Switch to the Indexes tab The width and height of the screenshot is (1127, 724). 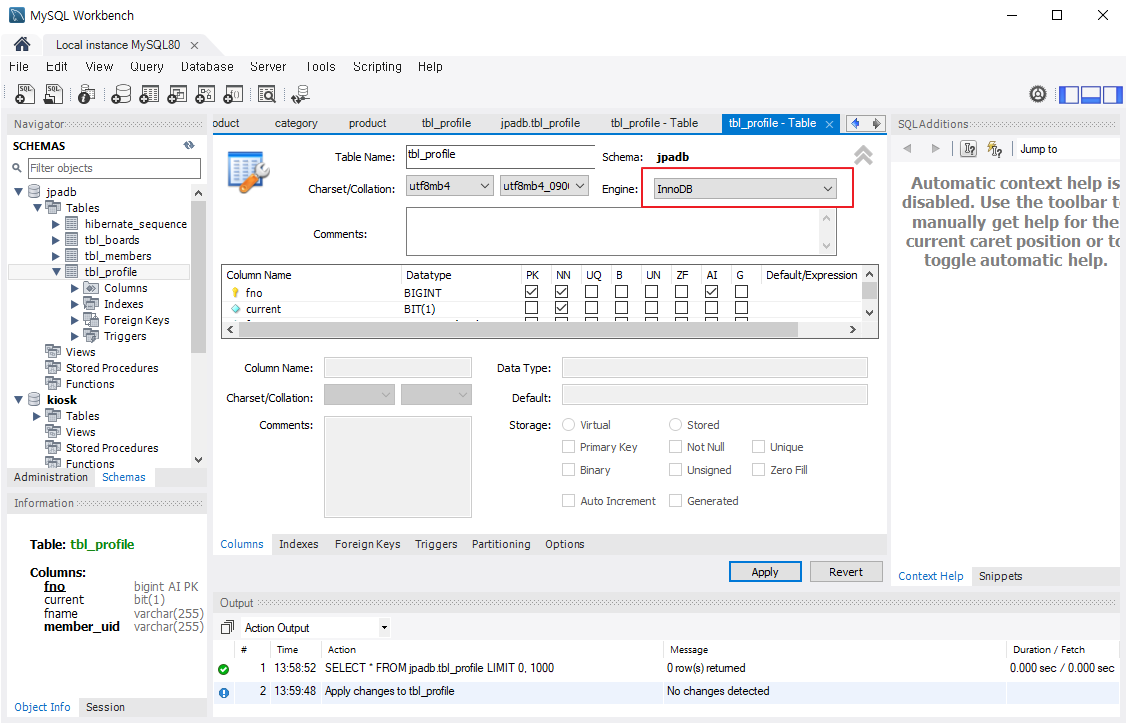(x=298, y=544)
